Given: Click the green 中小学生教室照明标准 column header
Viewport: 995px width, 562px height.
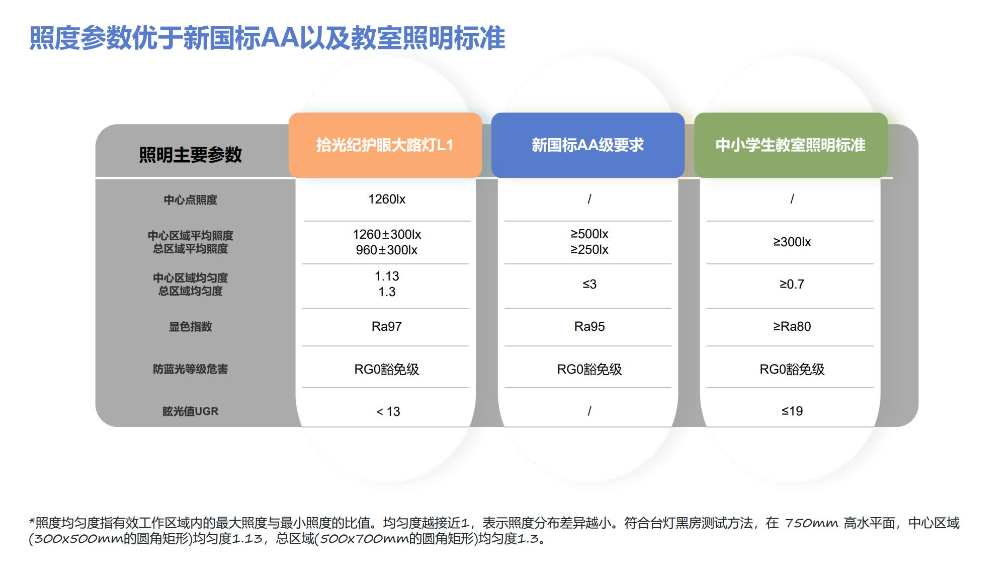Looking at the screenshot, I should click(x=791, y=145).
